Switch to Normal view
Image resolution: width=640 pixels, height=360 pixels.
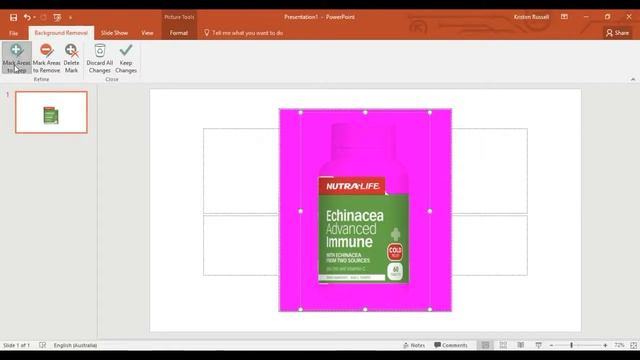(485, 345)
